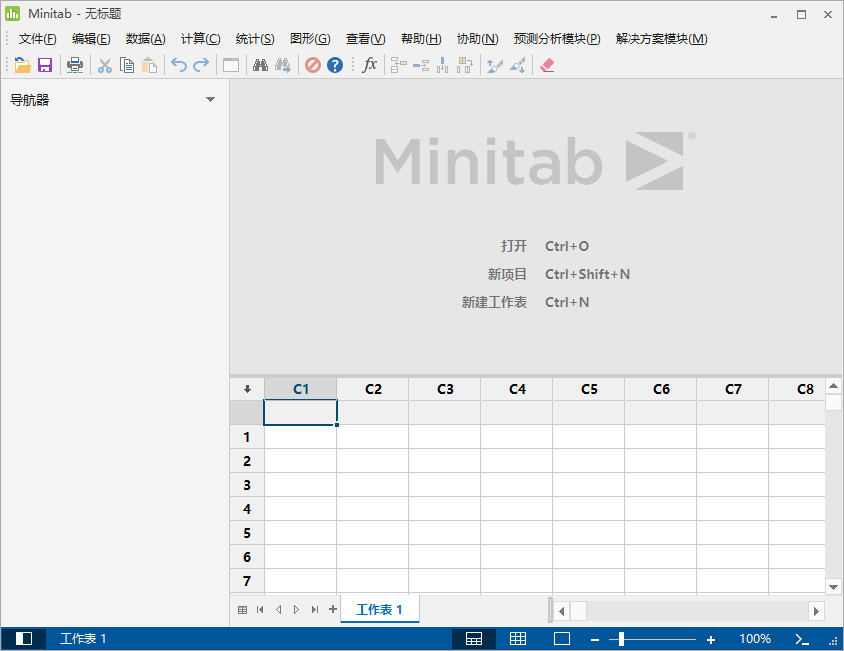Switch to output and worksheet split view
This screenshot has height=651, width=844.
tap(474, 639)
